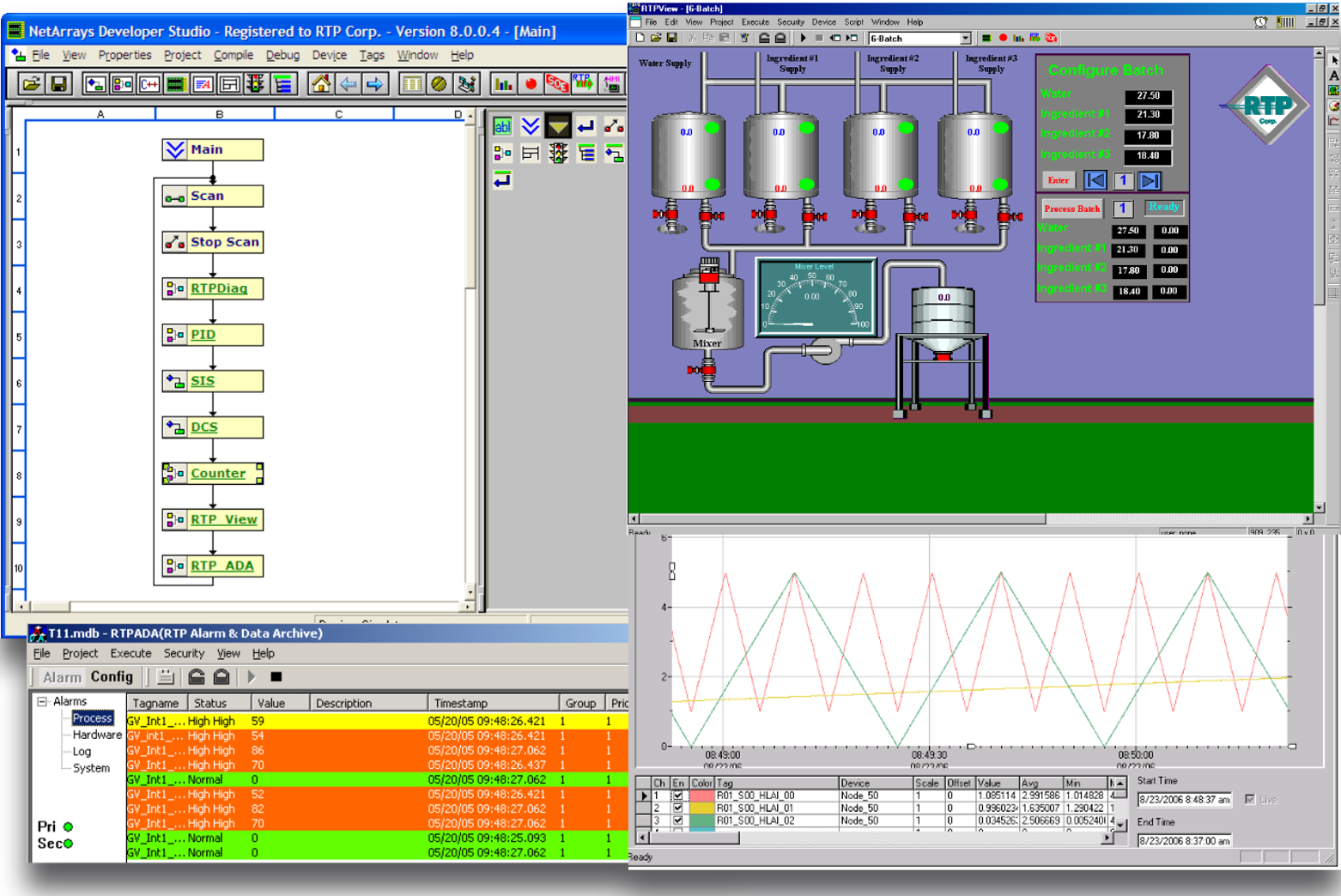Click the alarm clock icon in RTPView
The width and height of the screenshot is (1341, 896).
(x=1260, y=22)
